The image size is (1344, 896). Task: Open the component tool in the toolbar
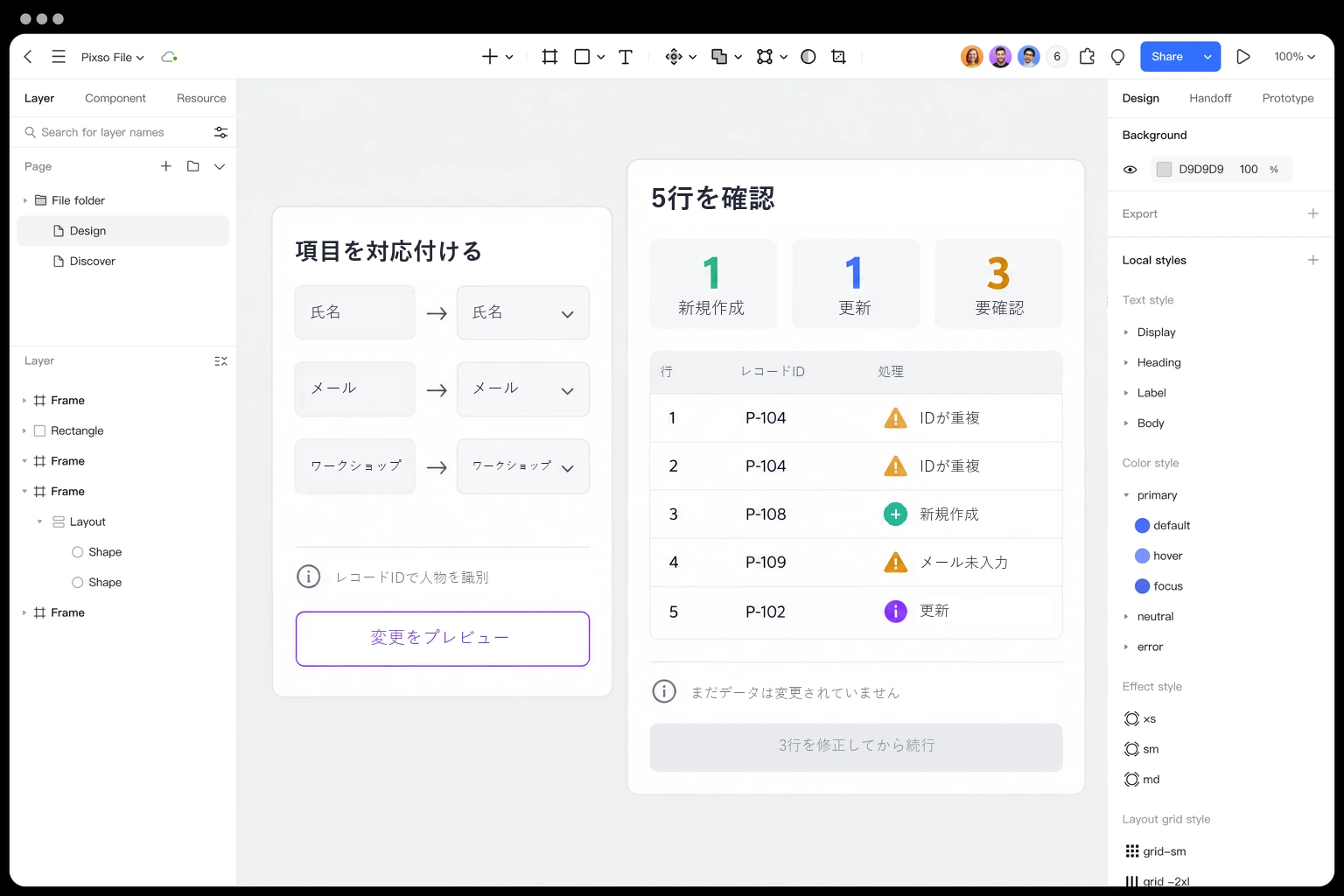pos(674,57)
